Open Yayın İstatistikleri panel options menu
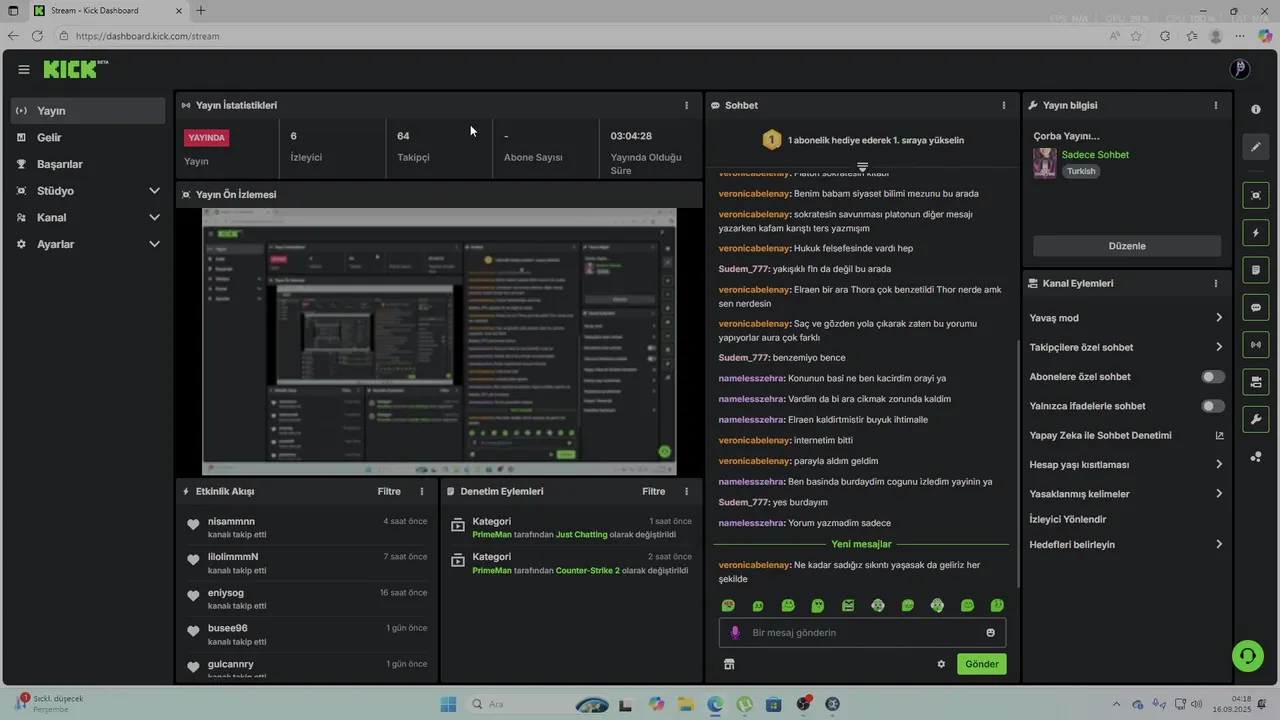 point(686,105)
